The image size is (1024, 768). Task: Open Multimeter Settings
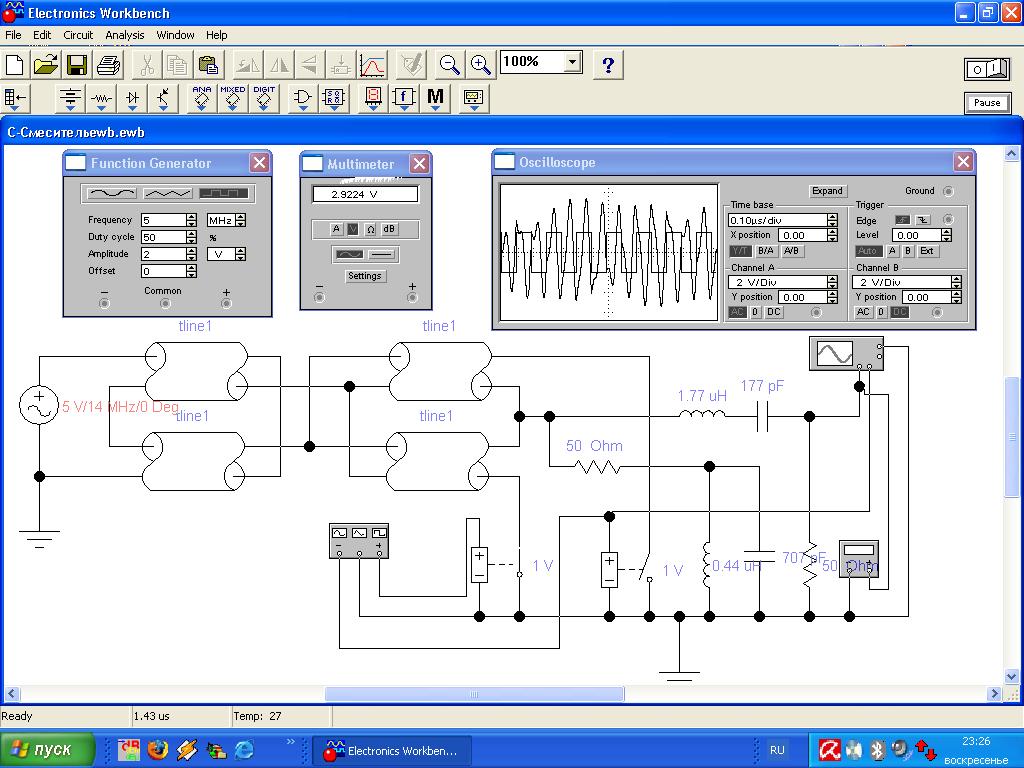click(x=364, y=276)
